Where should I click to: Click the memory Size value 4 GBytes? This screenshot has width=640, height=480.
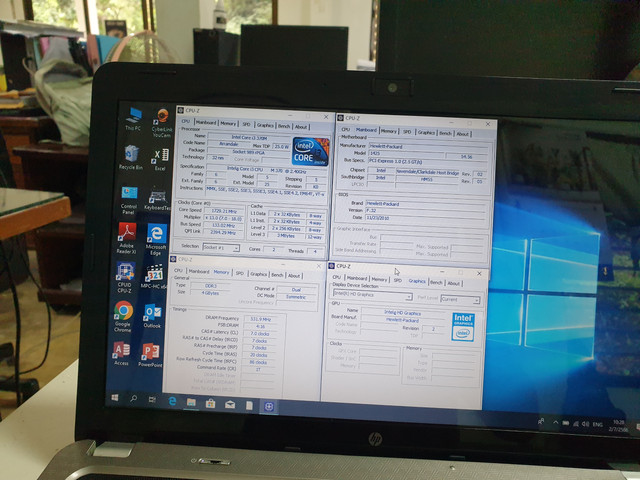209,293
